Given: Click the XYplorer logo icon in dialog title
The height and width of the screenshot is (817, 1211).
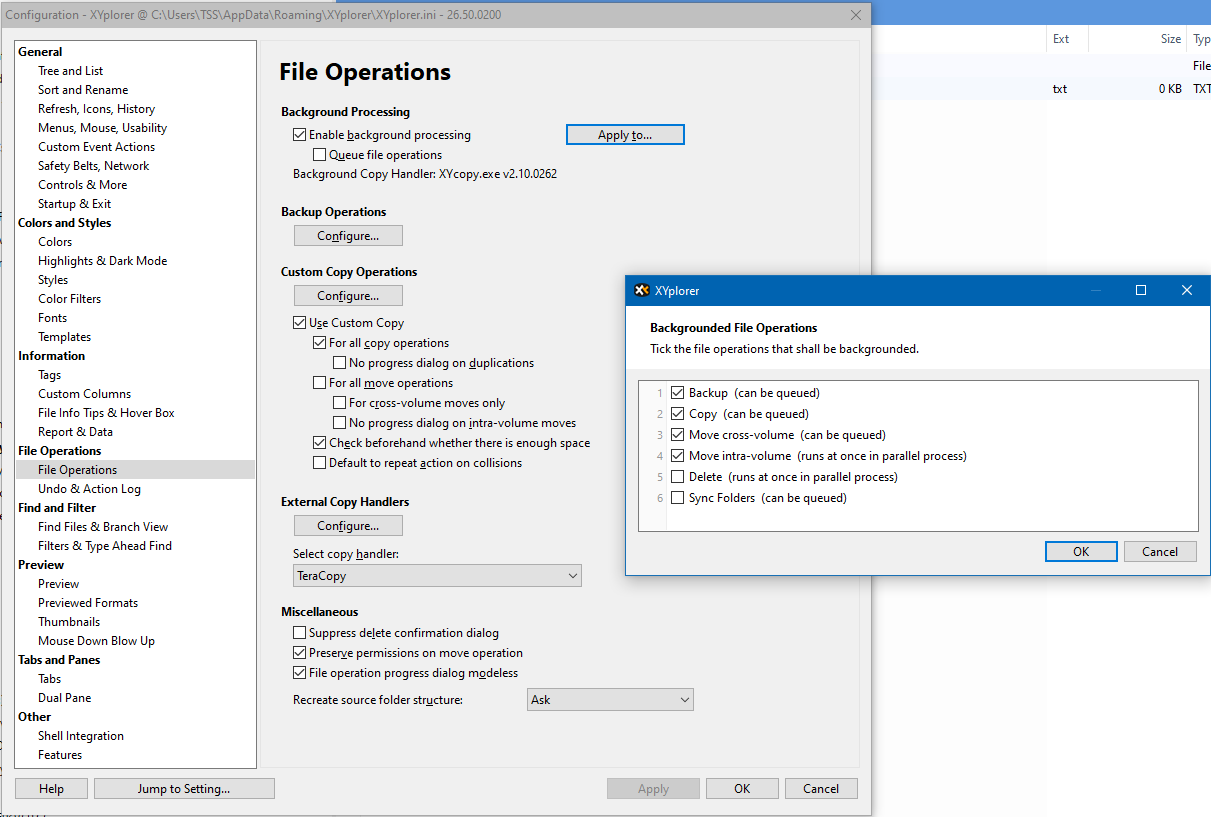Looking at the screenshot, I should (x=642, y=291).
